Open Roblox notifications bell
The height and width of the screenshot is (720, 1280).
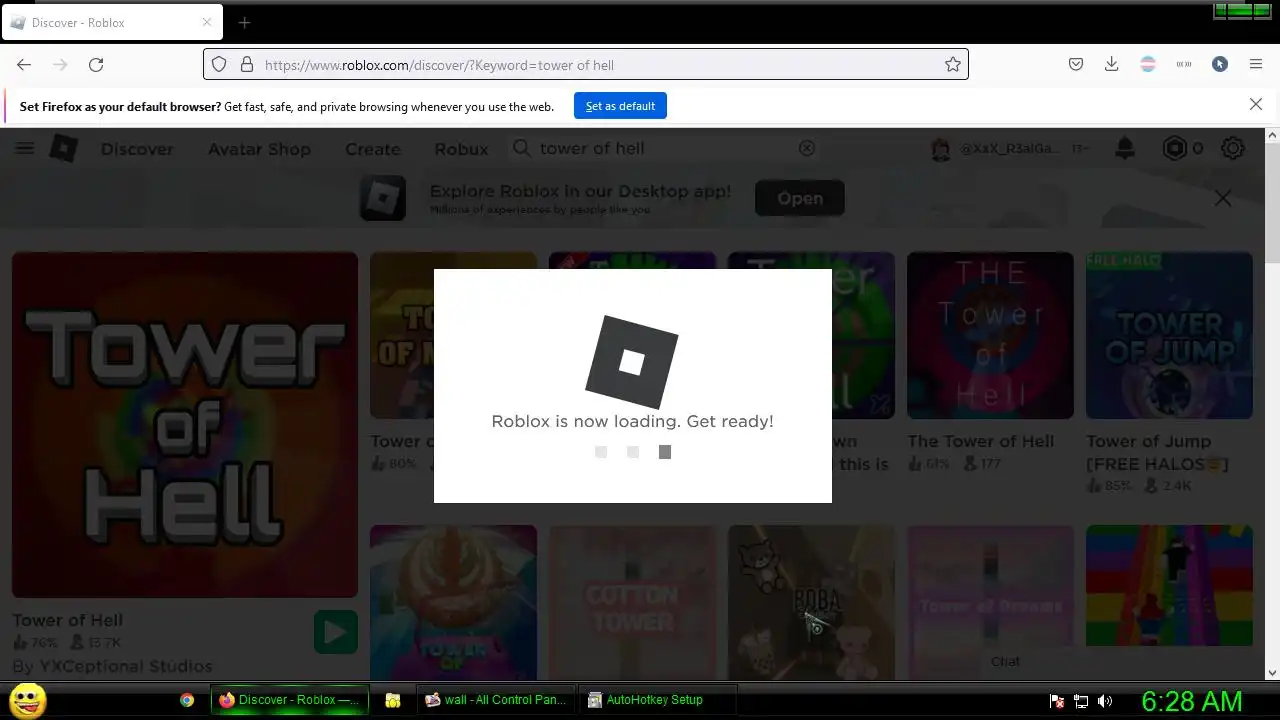[1125, 148]
